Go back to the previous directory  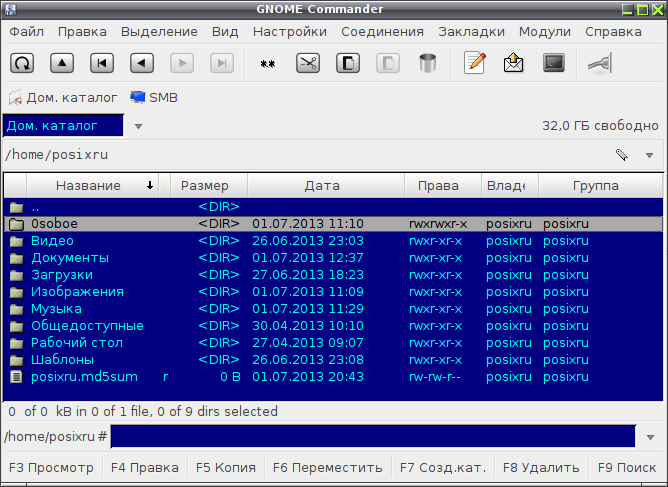coord(142,63)
